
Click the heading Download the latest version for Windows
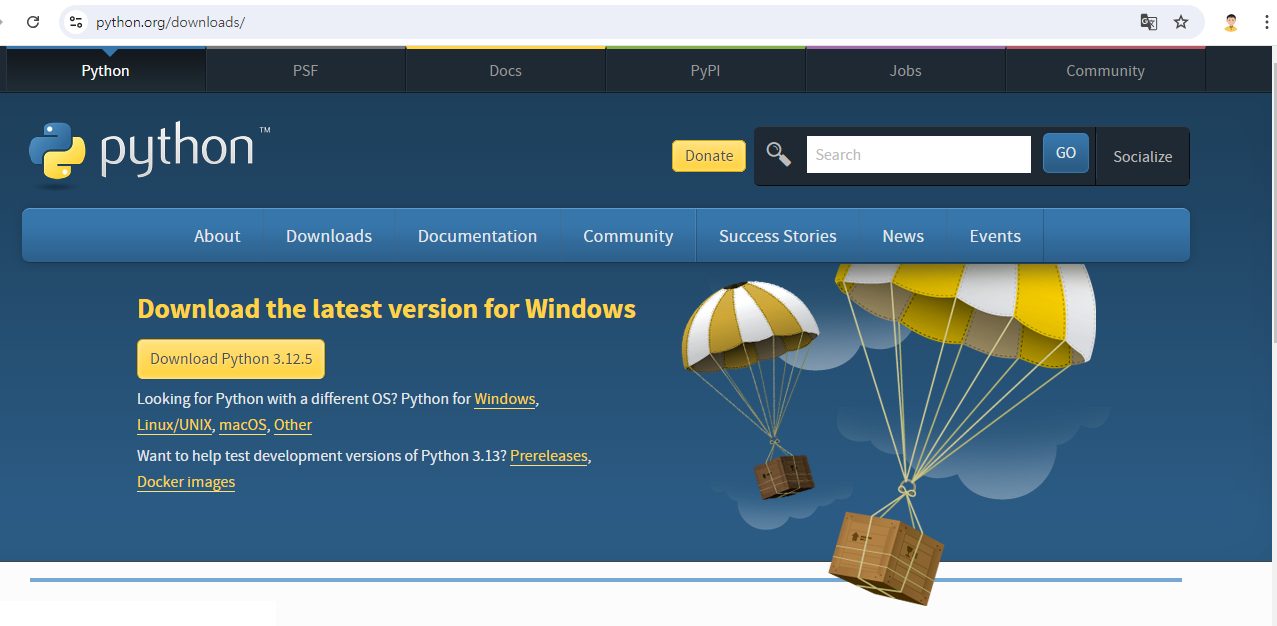[386, 308]
